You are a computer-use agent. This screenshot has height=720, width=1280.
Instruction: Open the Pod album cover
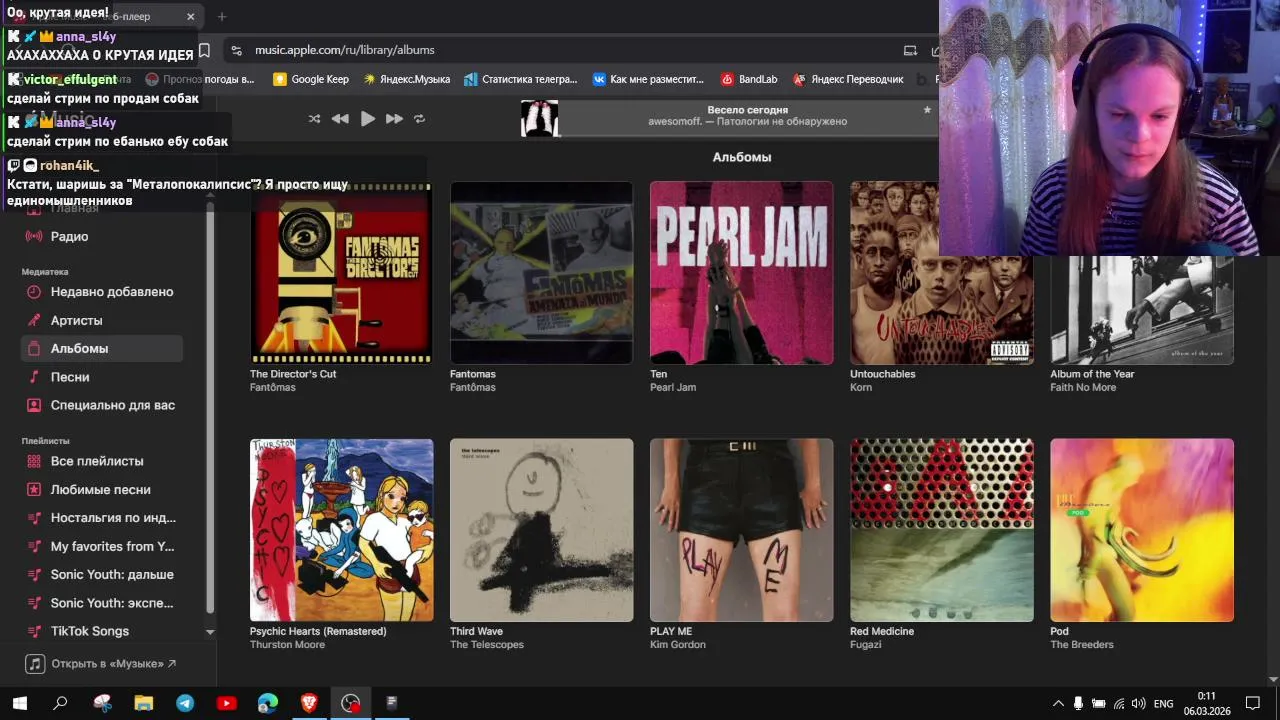coord(1142,530)
